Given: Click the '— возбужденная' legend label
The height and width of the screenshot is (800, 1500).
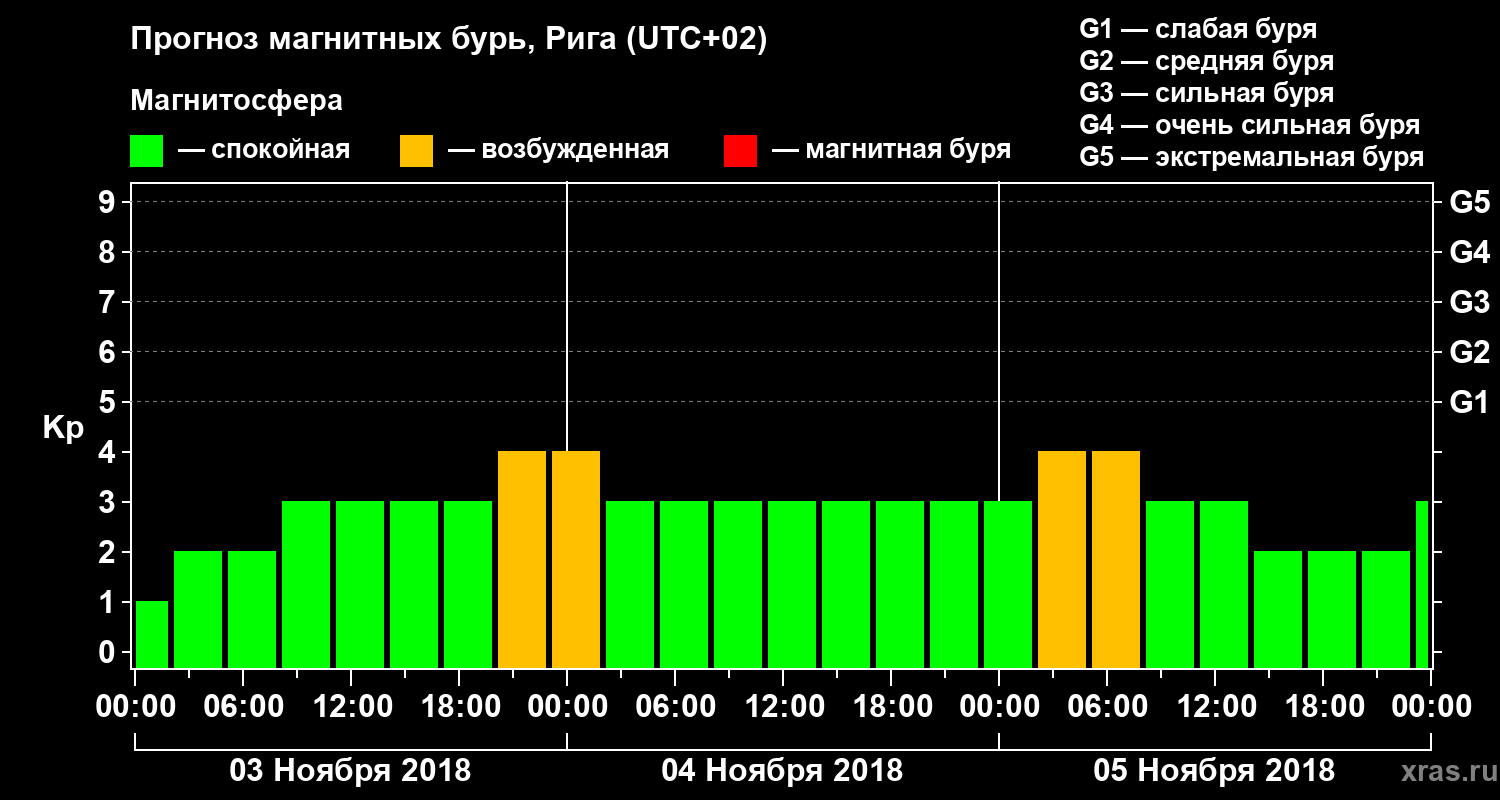Looking at the screenshot, I should pyautogui.click(x=559, y=150).
